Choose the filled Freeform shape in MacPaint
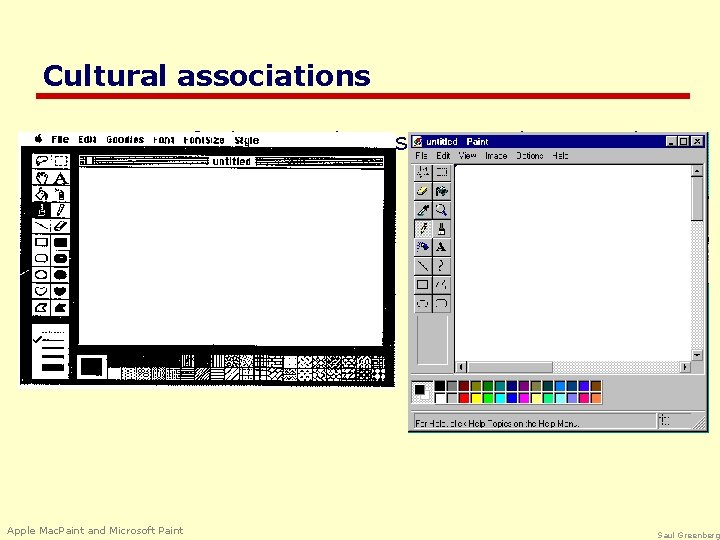Screen dimensions: 720x540 click(61, 291)
